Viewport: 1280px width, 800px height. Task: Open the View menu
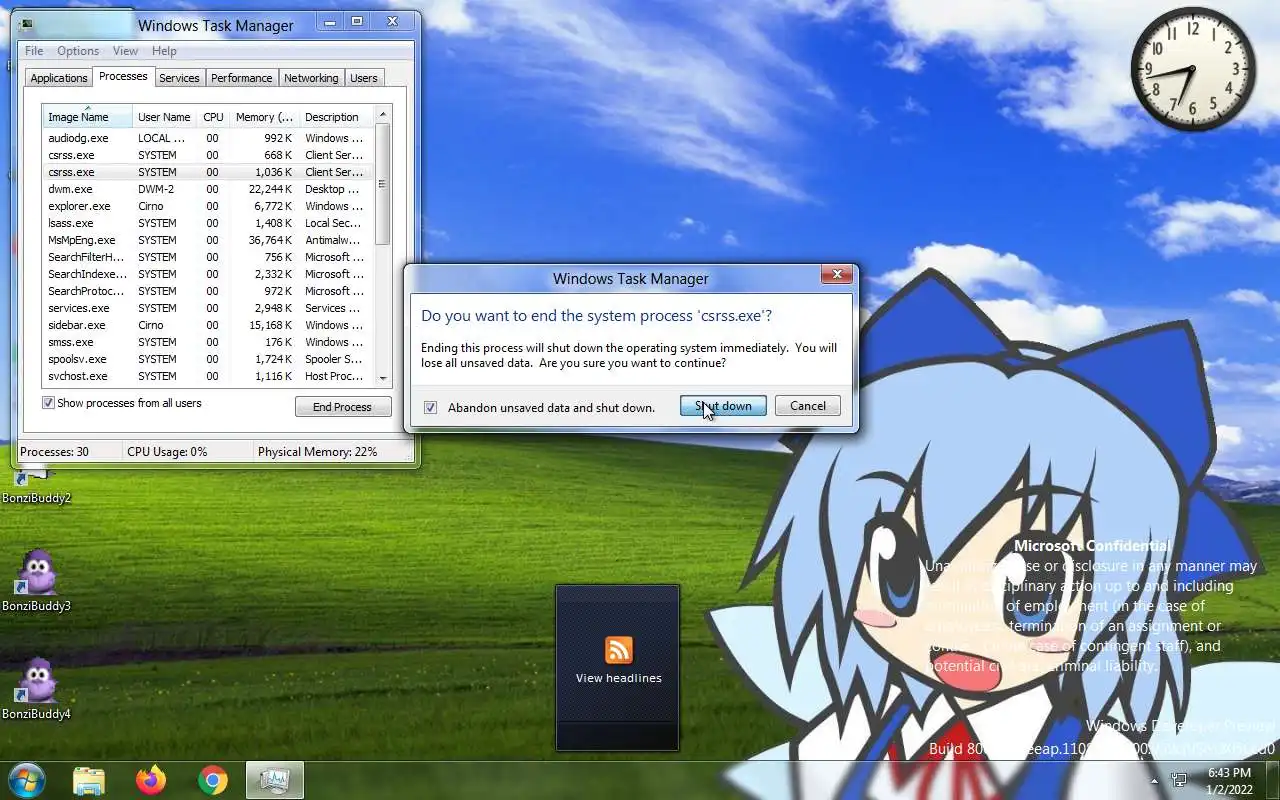click(125, 51)
